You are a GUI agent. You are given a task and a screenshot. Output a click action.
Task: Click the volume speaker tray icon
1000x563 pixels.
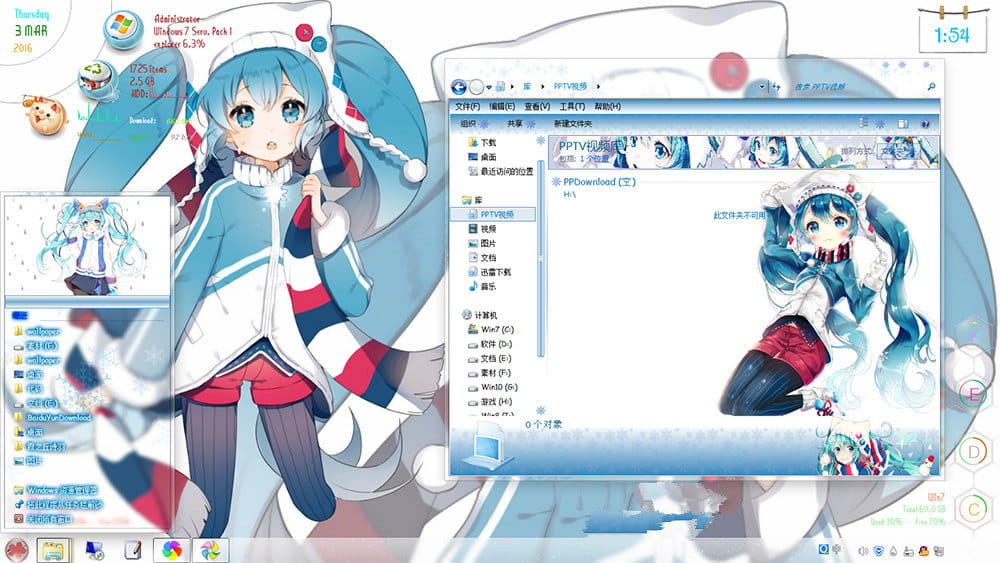click(x=863, y=550)
